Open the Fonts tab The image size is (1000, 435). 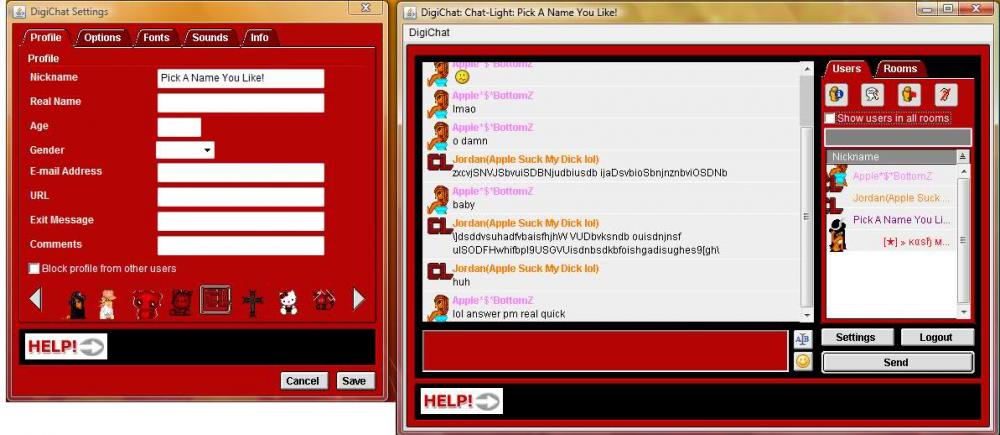156,38
